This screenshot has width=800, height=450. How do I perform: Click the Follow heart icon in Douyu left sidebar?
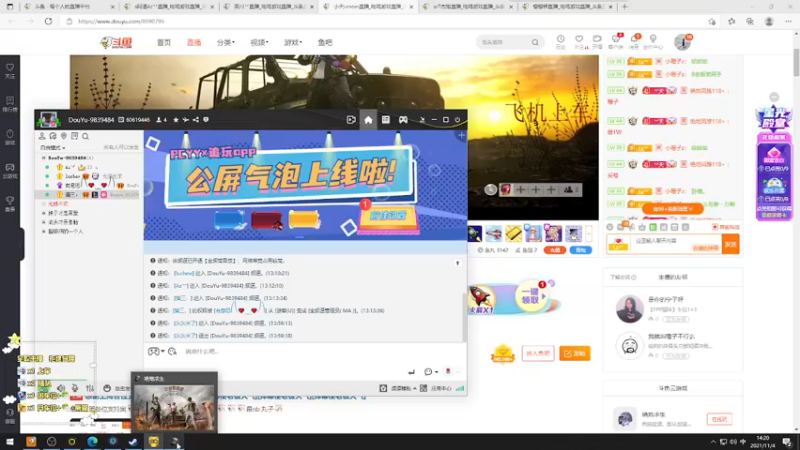[x=10, y=70]
